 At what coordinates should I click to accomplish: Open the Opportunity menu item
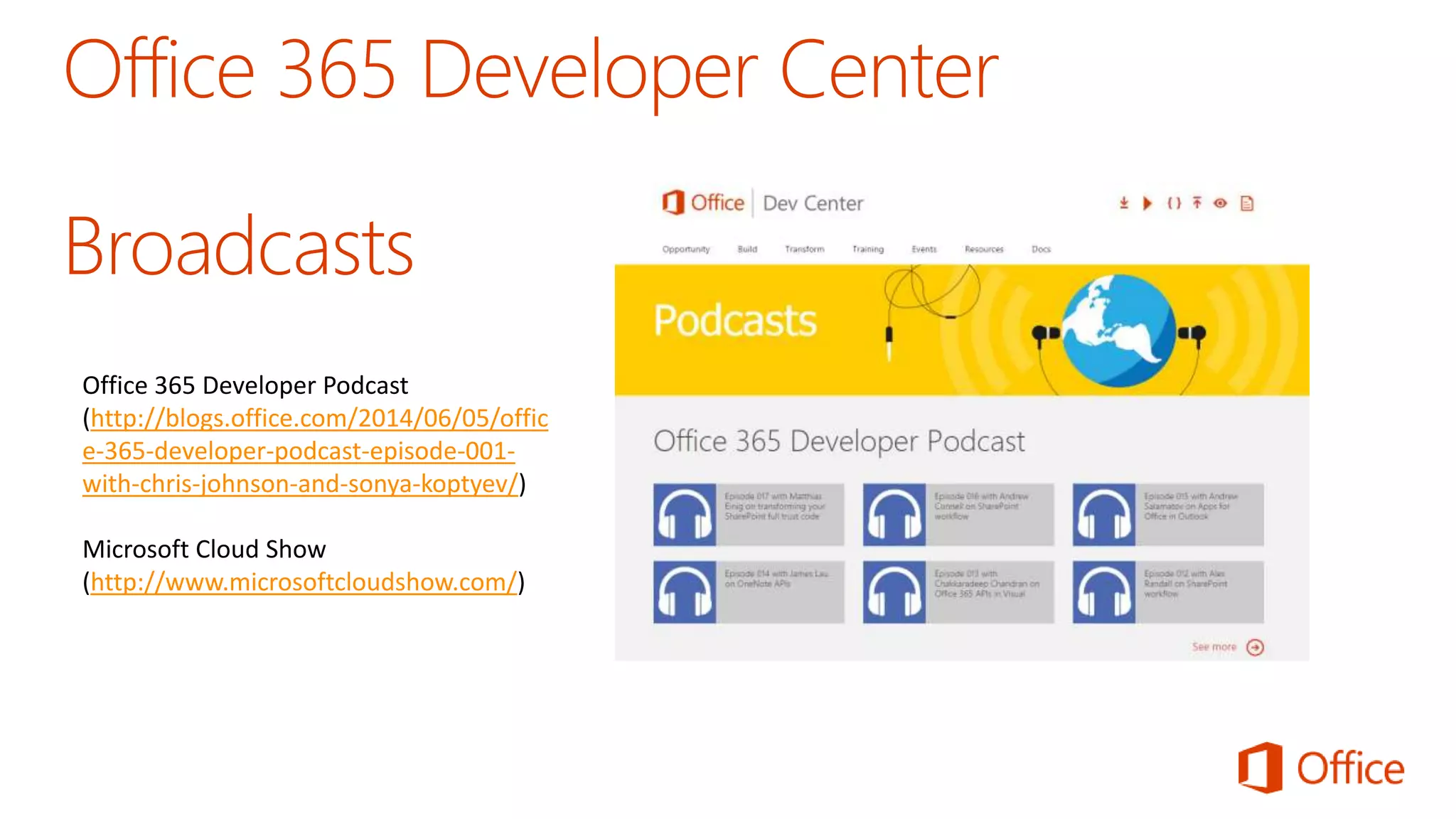686,250
